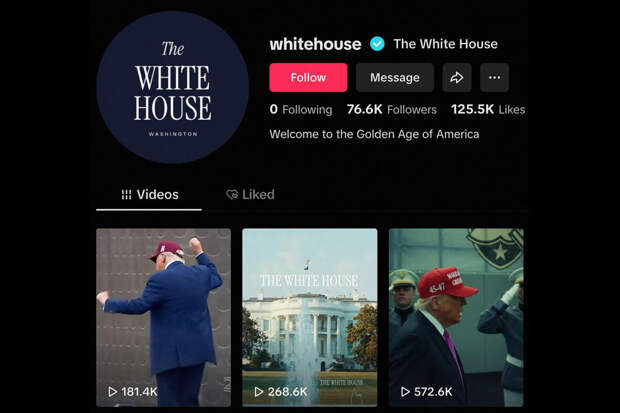Click the share arrow icon

point(457,78)
